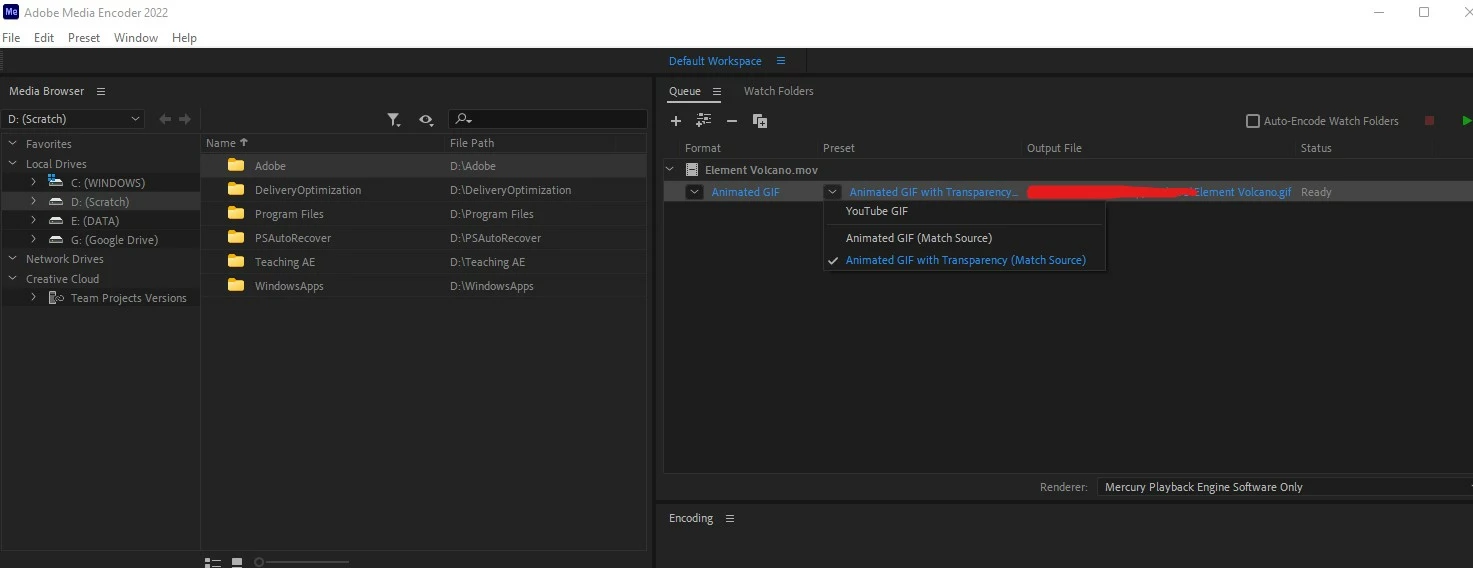Click the forward arrow in Media Browser
Screen dimensions: 1473x568
185,119
